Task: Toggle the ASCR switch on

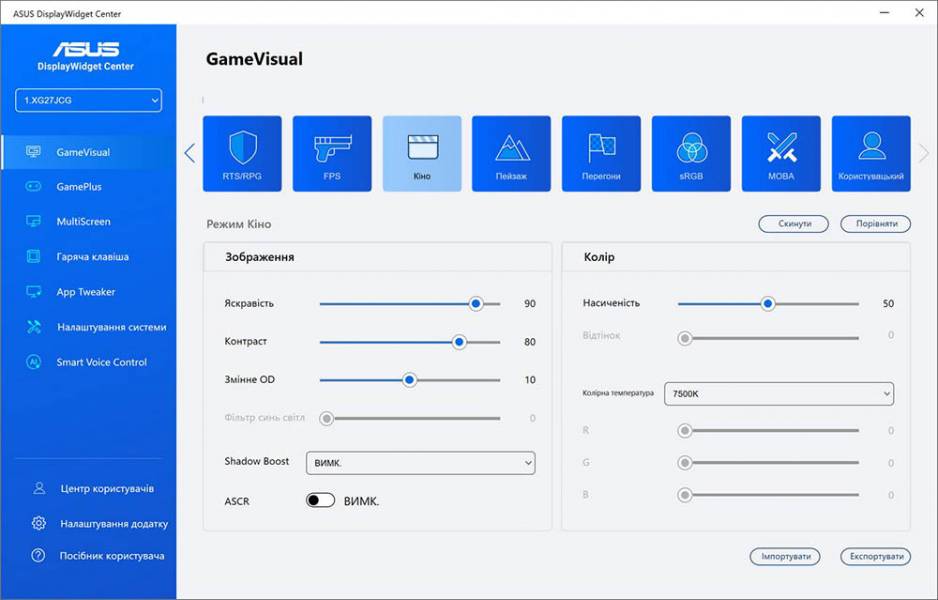Action: point(320,501)
